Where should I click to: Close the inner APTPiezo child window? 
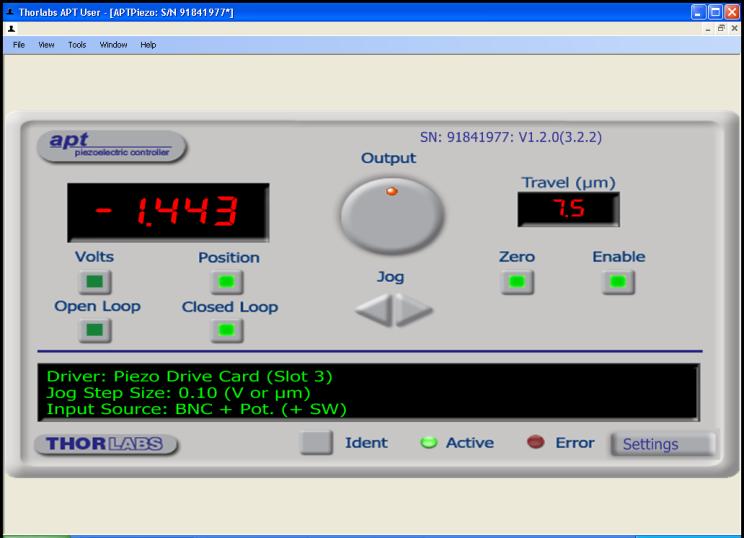click(x=735, y=28)
